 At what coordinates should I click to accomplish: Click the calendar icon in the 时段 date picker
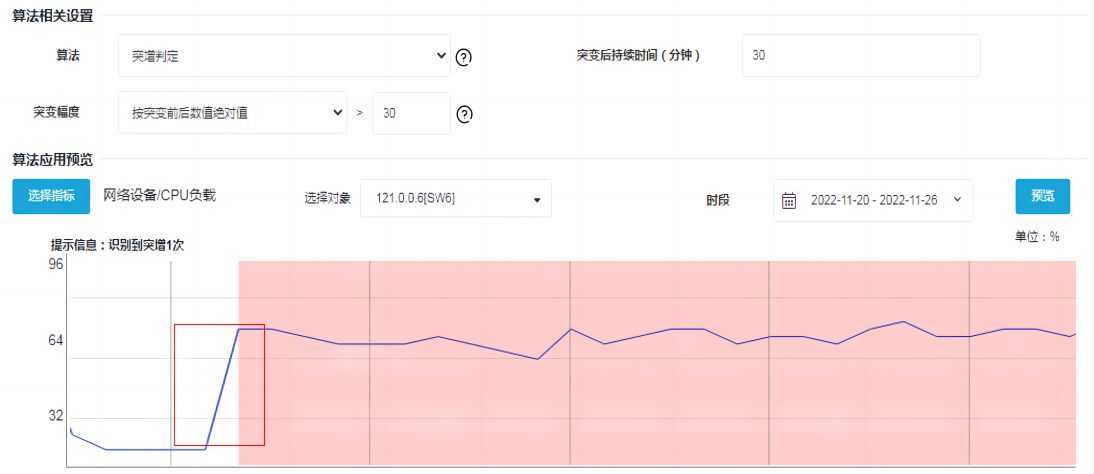[x=789, y=200]
